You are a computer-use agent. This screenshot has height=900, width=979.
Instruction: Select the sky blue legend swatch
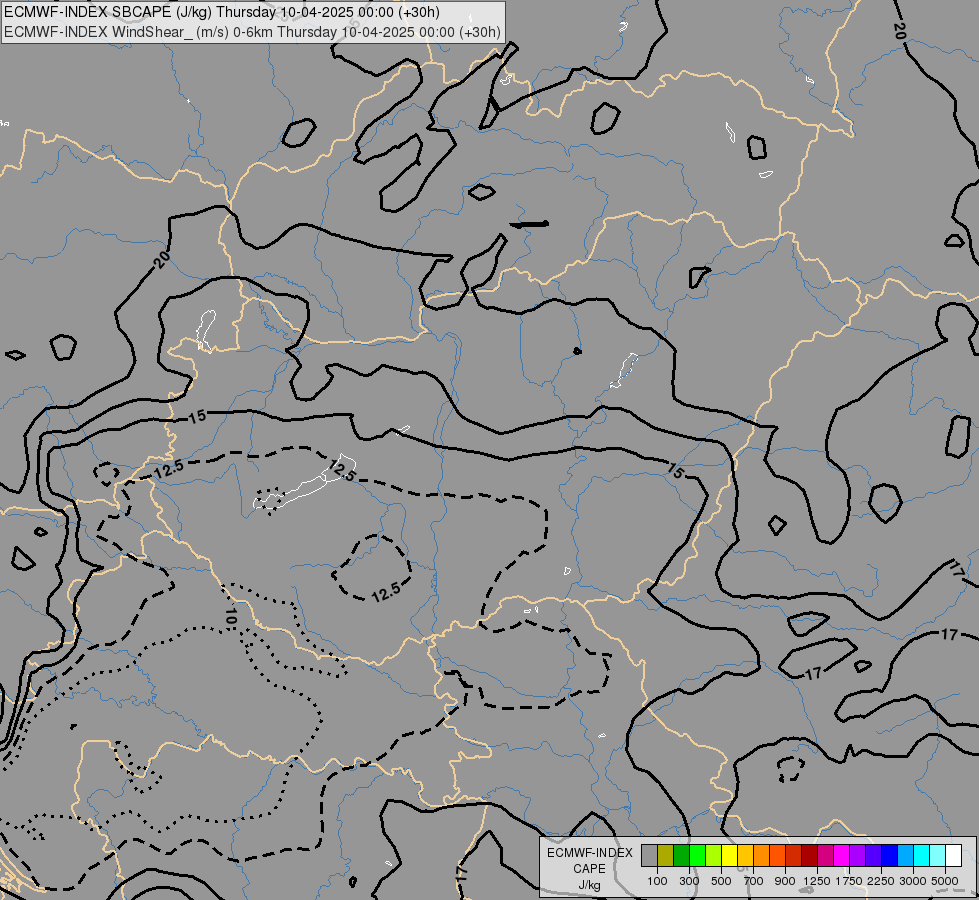905,856
